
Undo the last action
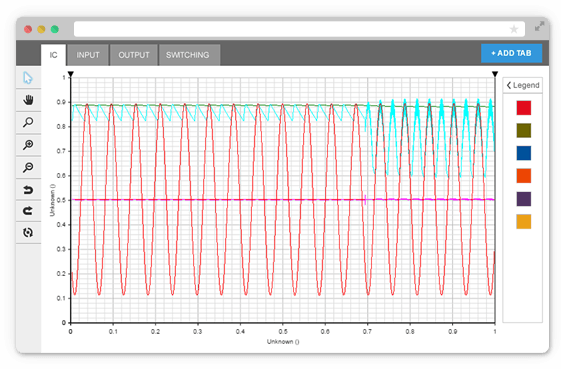[28, 189]
